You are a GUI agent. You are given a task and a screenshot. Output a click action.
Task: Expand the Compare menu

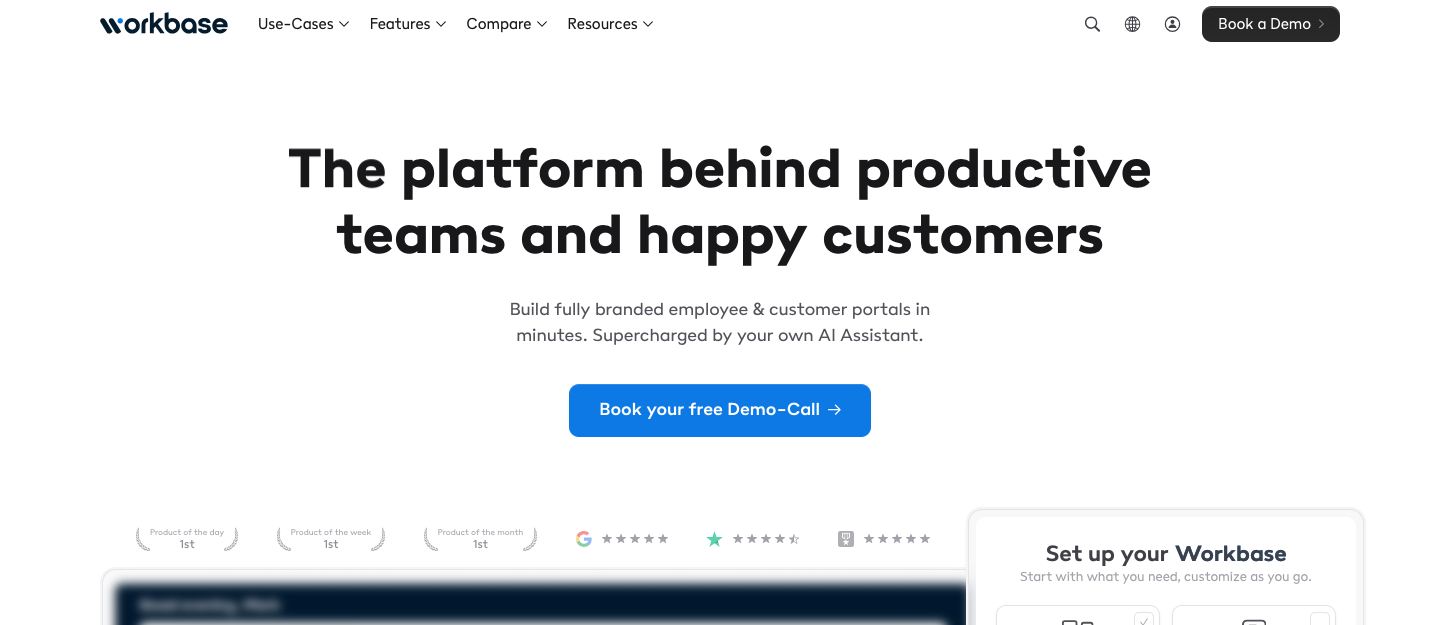(x=507, y=24)
